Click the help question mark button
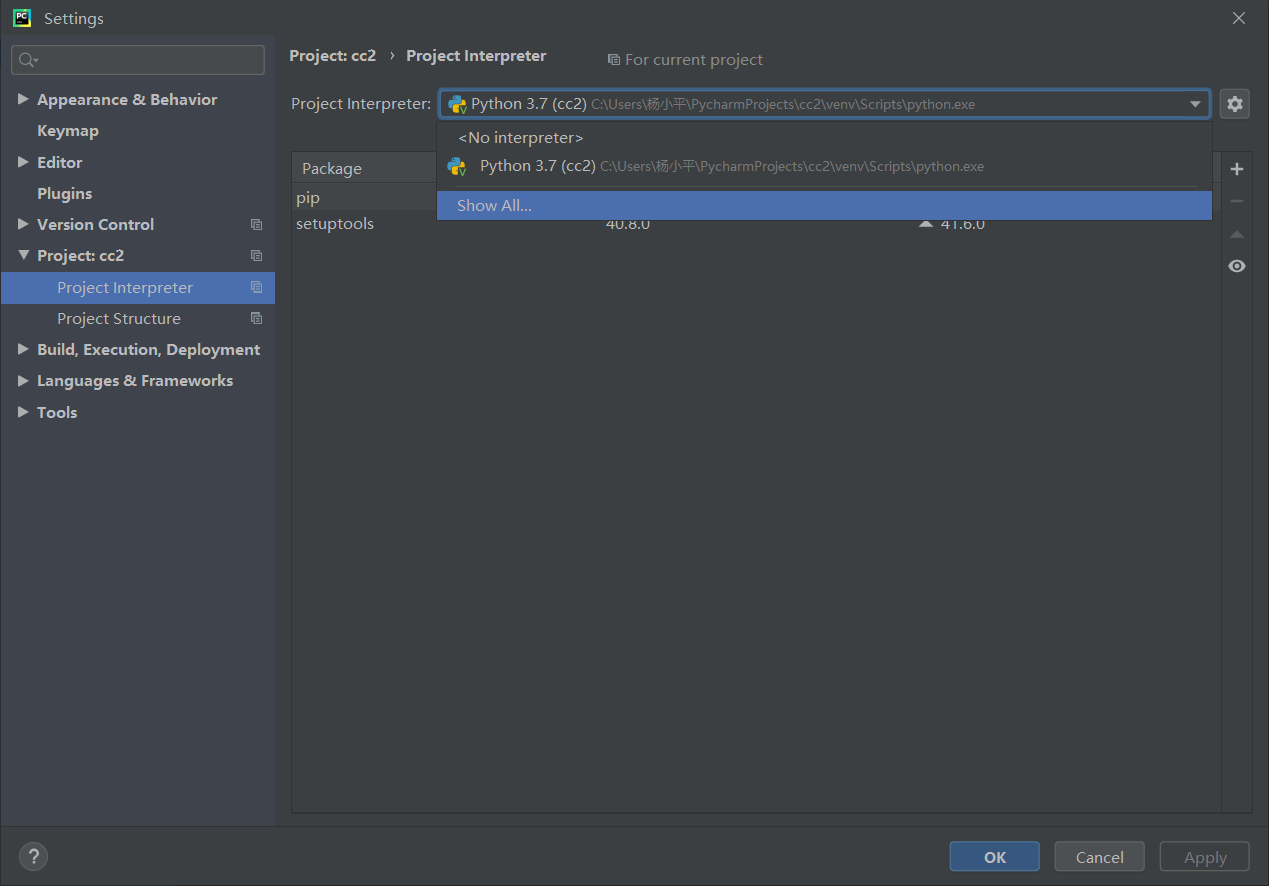 (x=33, y=856)
